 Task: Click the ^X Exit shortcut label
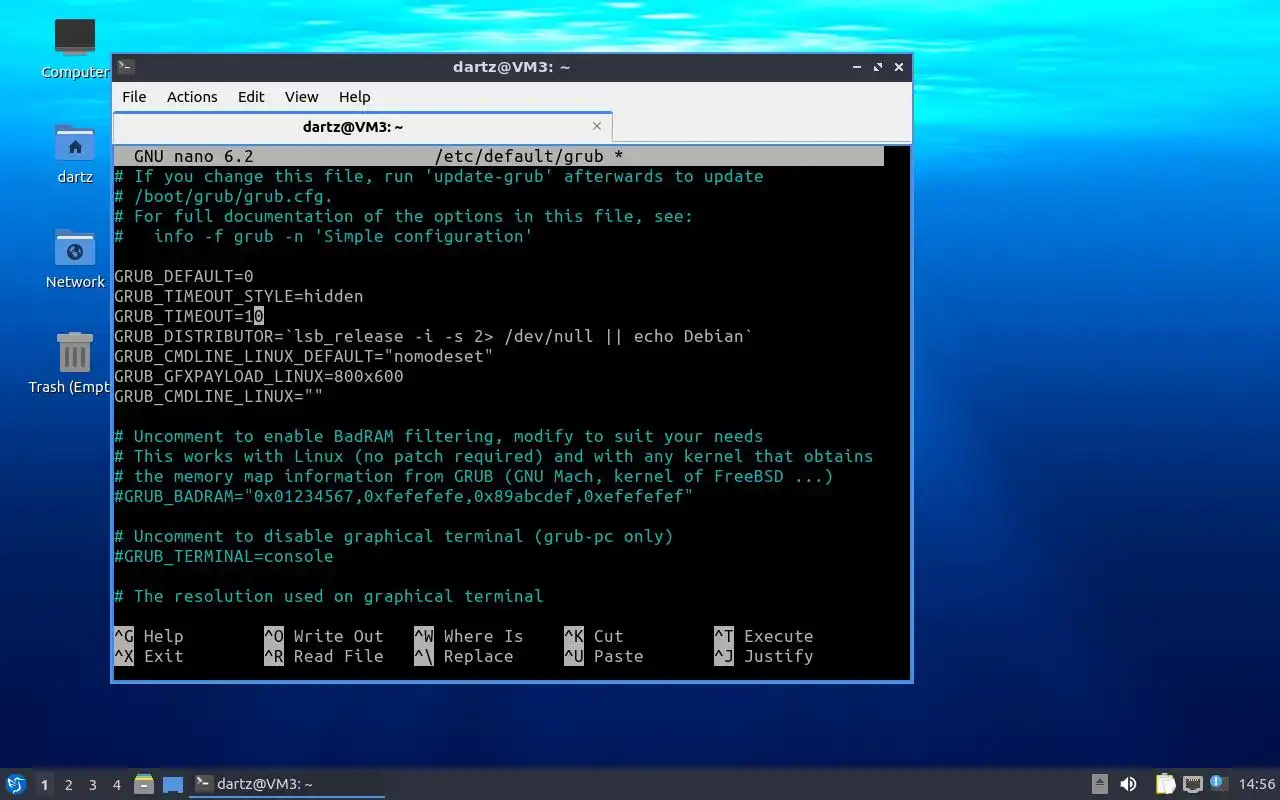[x=149, y=656]
